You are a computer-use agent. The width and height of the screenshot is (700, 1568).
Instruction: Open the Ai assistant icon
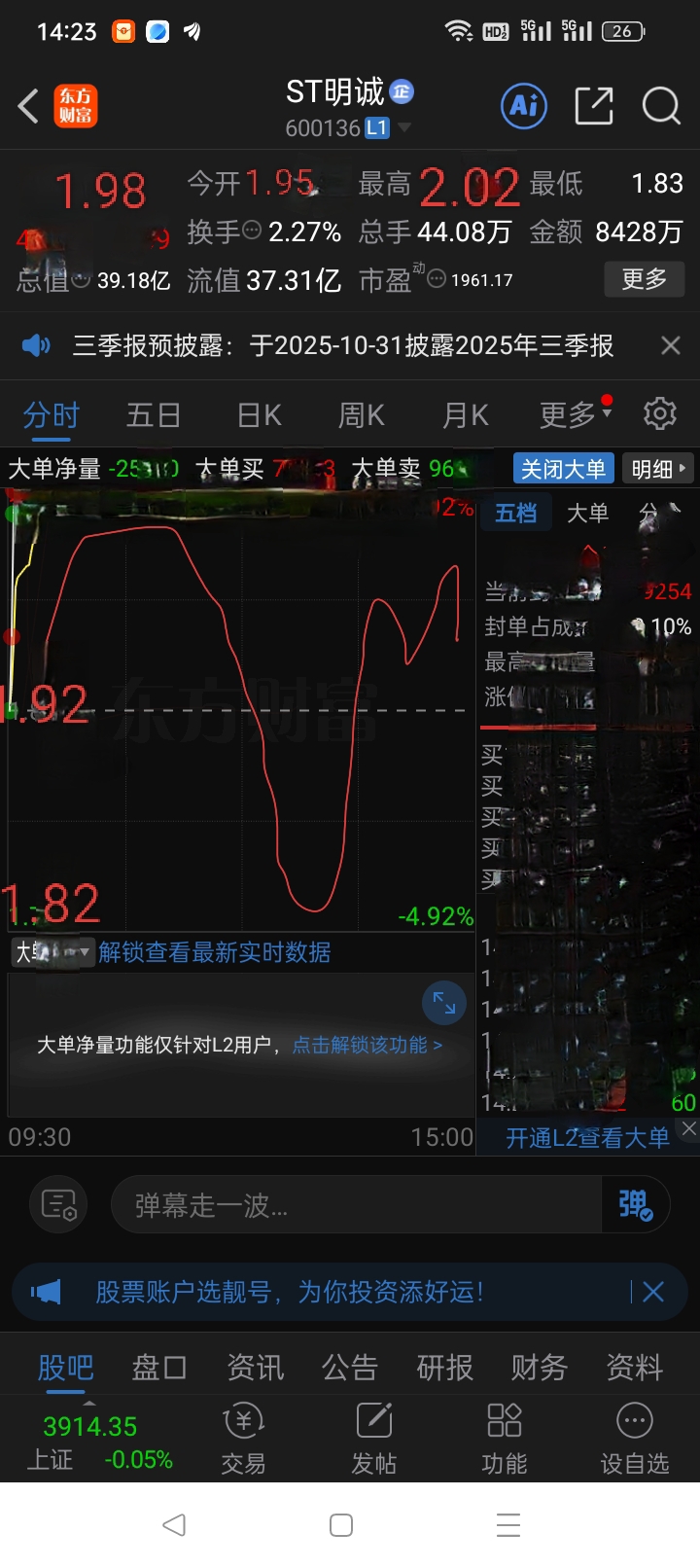(x=524, y=105)
